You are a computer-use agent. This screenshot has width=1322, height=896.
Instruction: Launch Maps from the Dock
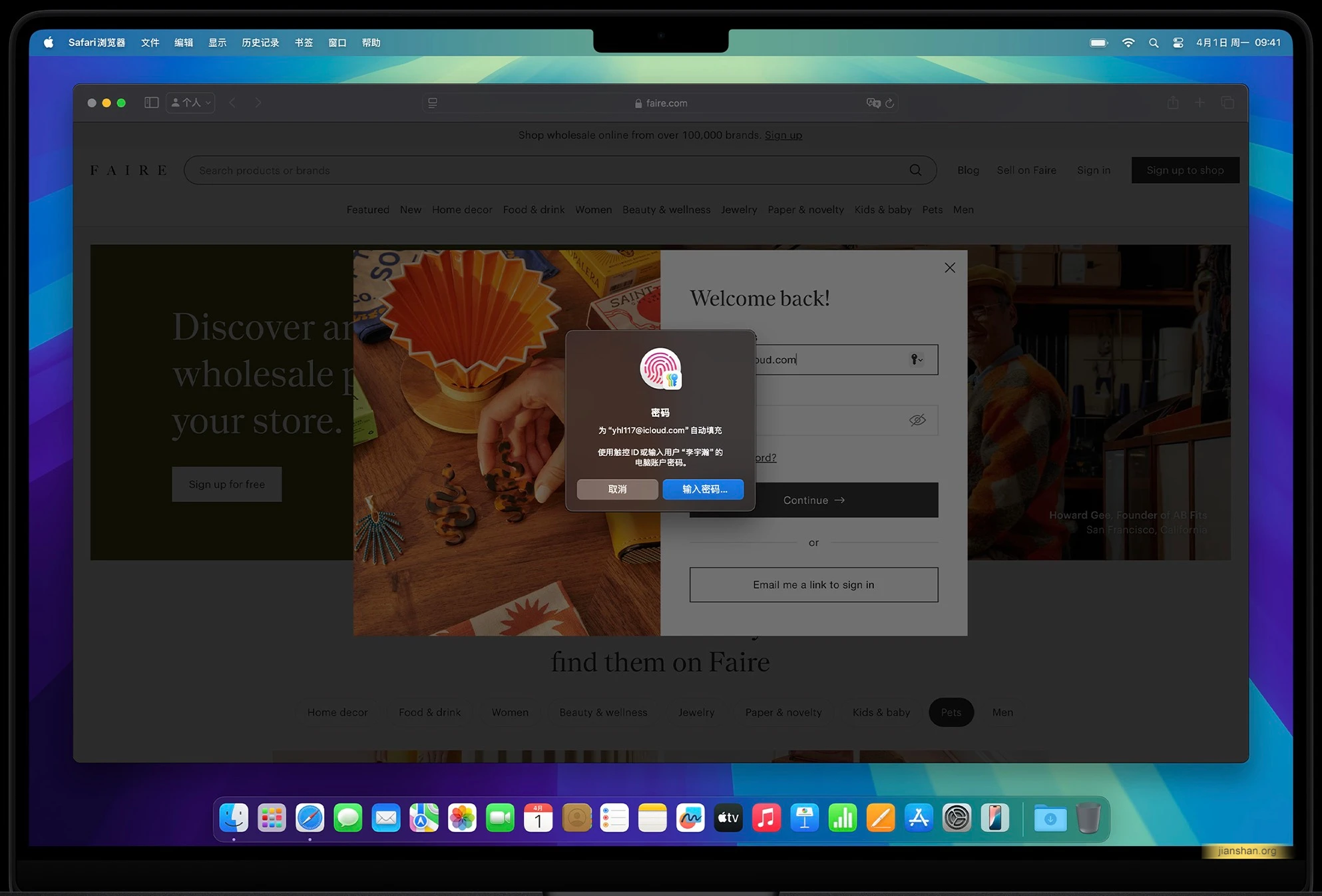pos(424,818)
